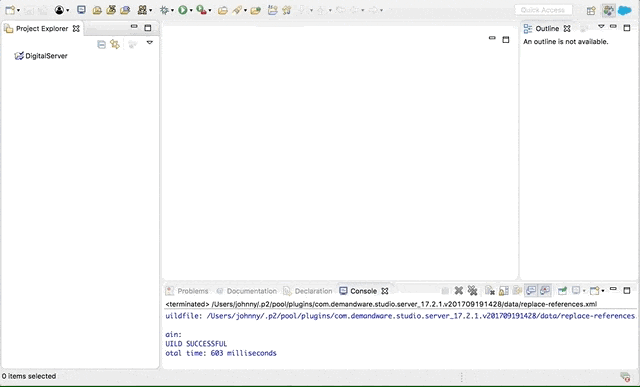Click the Search flashlight icon in toolbar
The width and height of the screenshot is (640, 387).
[x=237, y=10]
